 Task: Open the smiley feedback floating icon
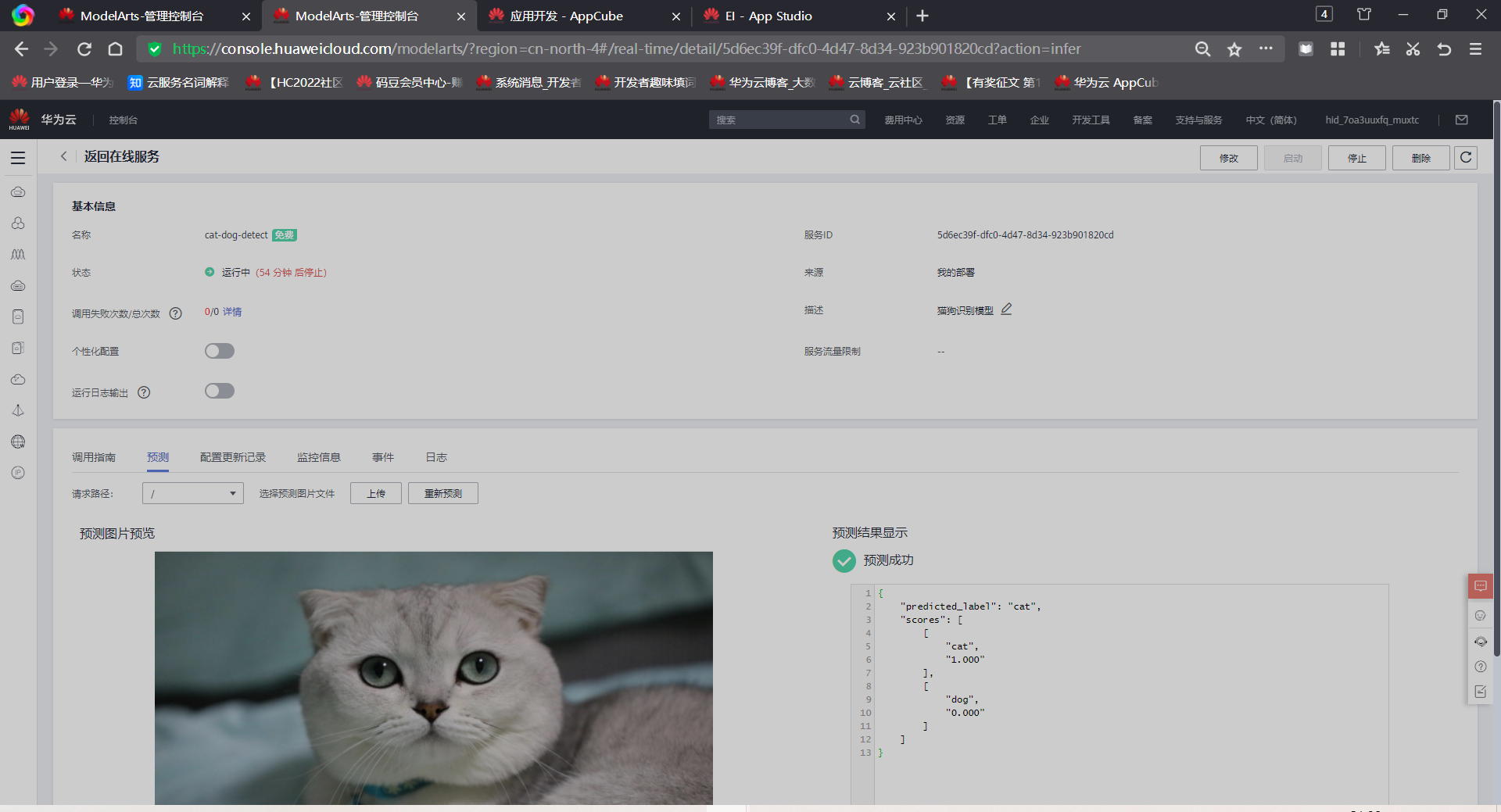[x=1481, y=616]
